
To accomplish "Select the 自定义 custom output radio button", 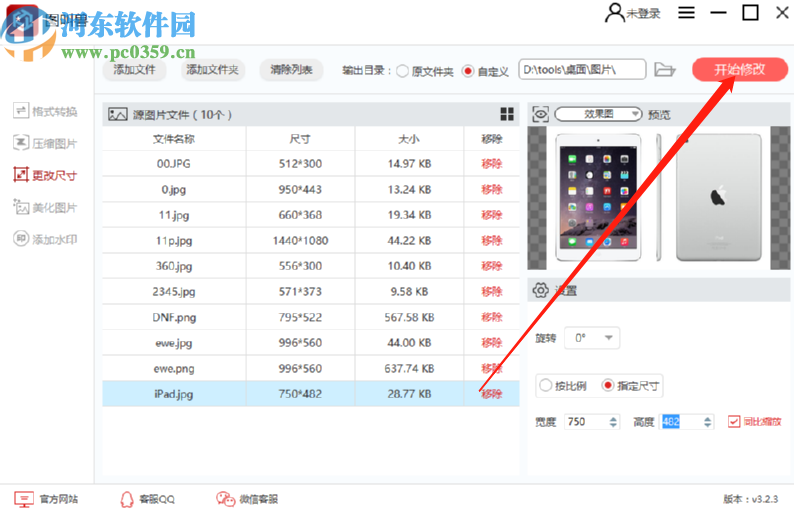I will [468, 71].
